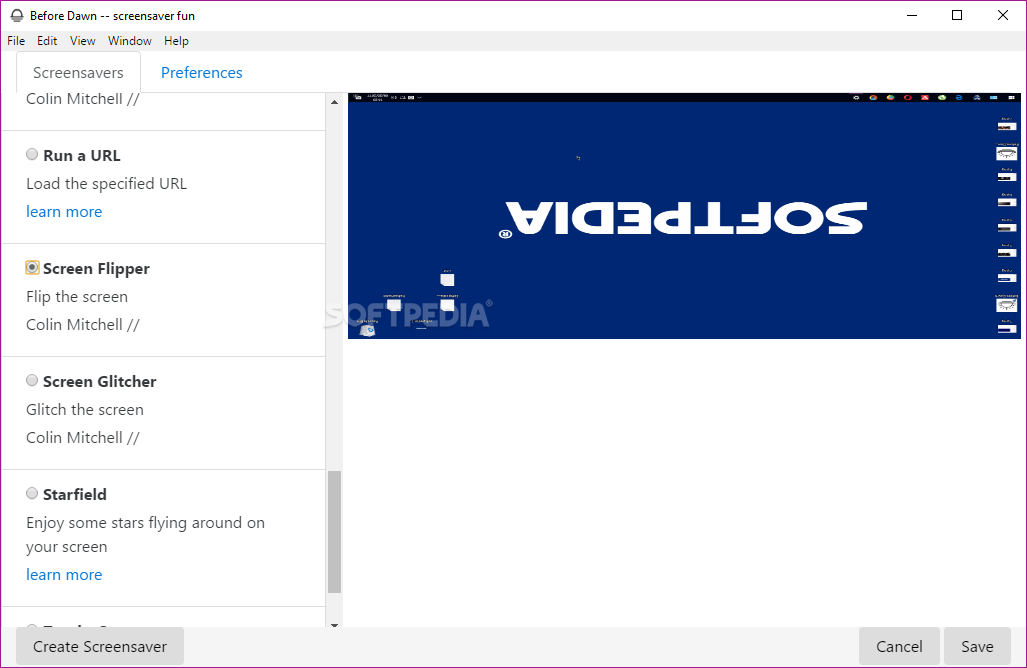Select the Run a URL screensaver
Screen dimensions: 1027x668
pos(31,155)
